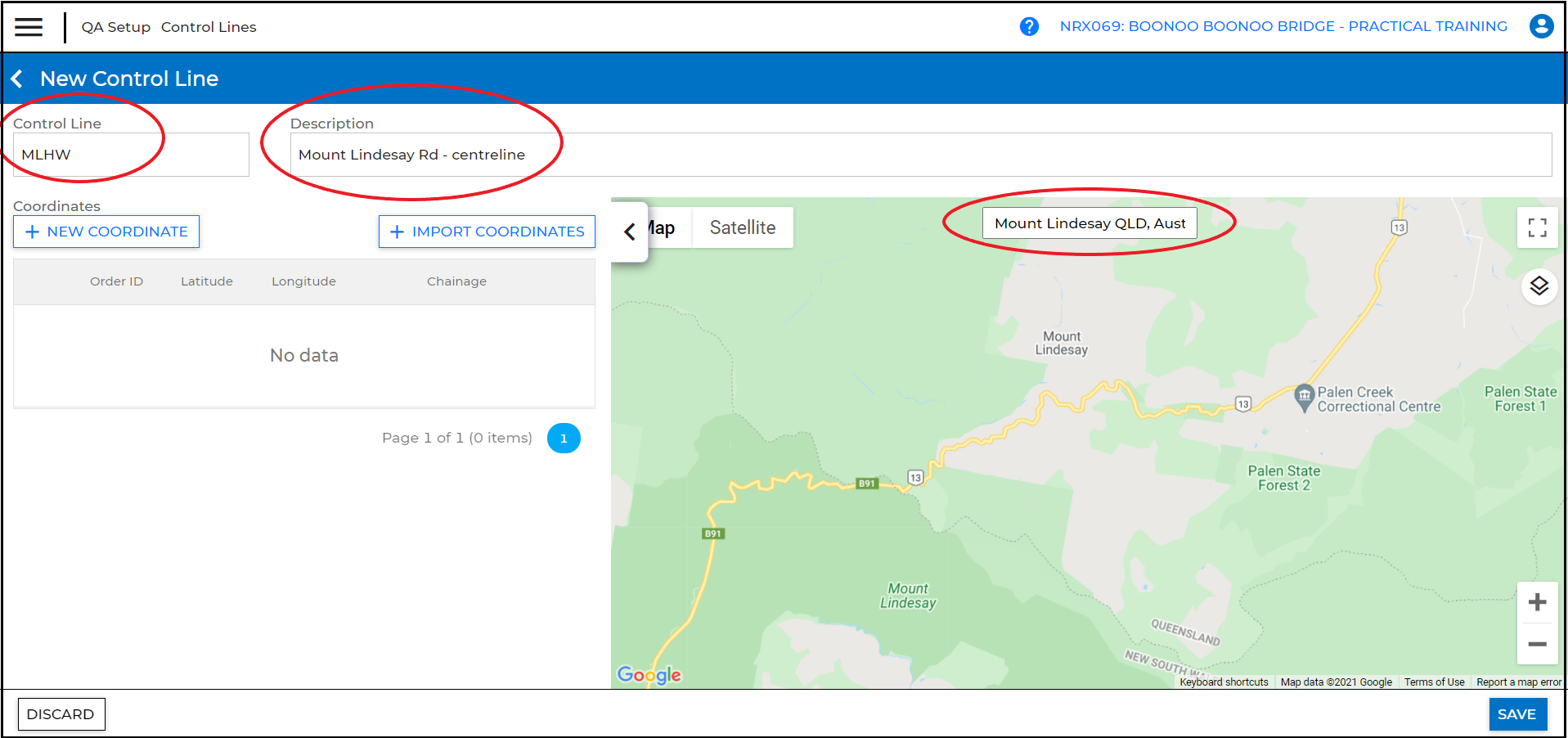Screen dimensions: 1568x738
Task: Sort by Latitude column header
Action: click(x=207, y=281)
